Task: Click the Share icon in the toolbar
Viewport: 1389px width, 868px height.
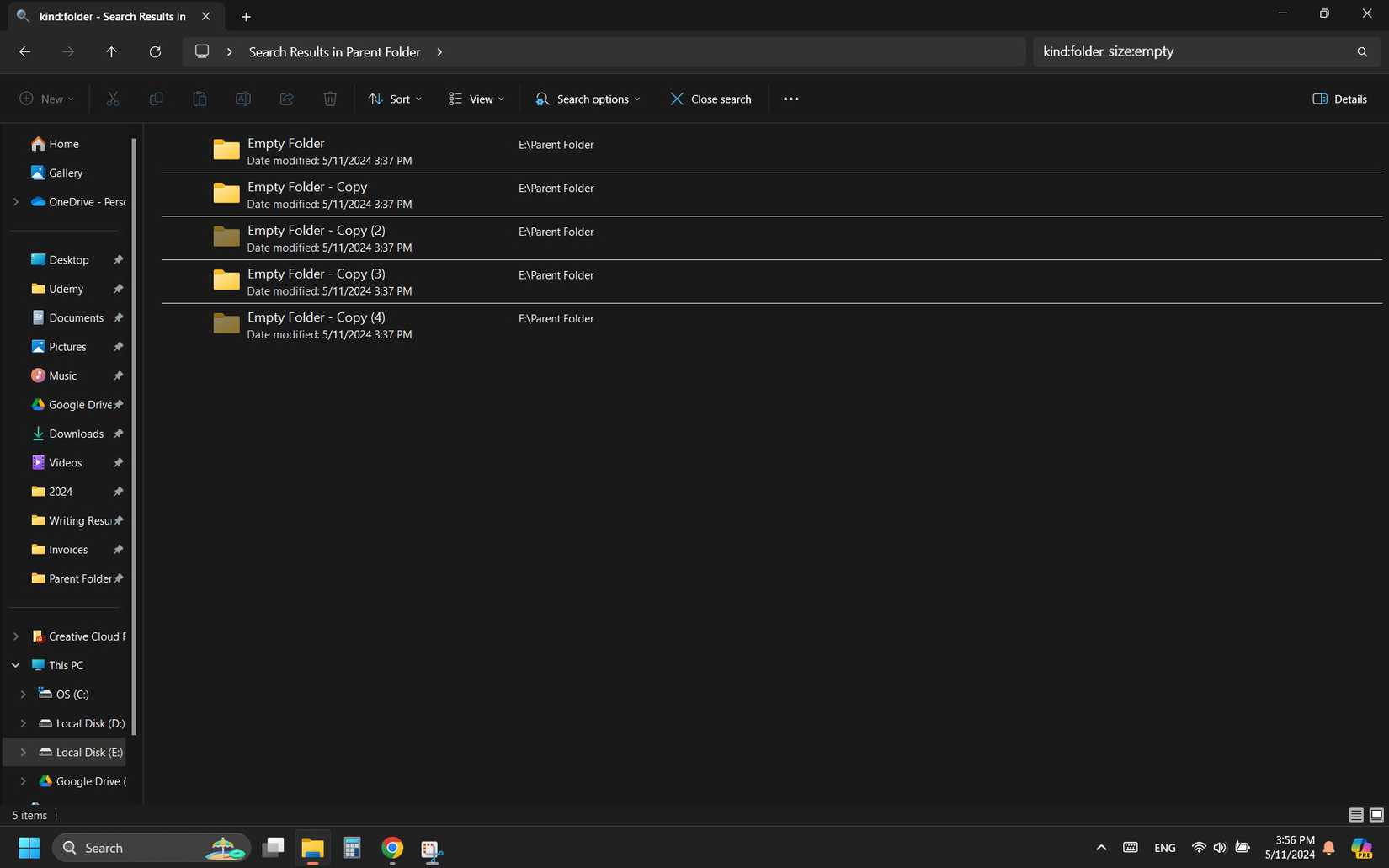Action: click(286, 99)
